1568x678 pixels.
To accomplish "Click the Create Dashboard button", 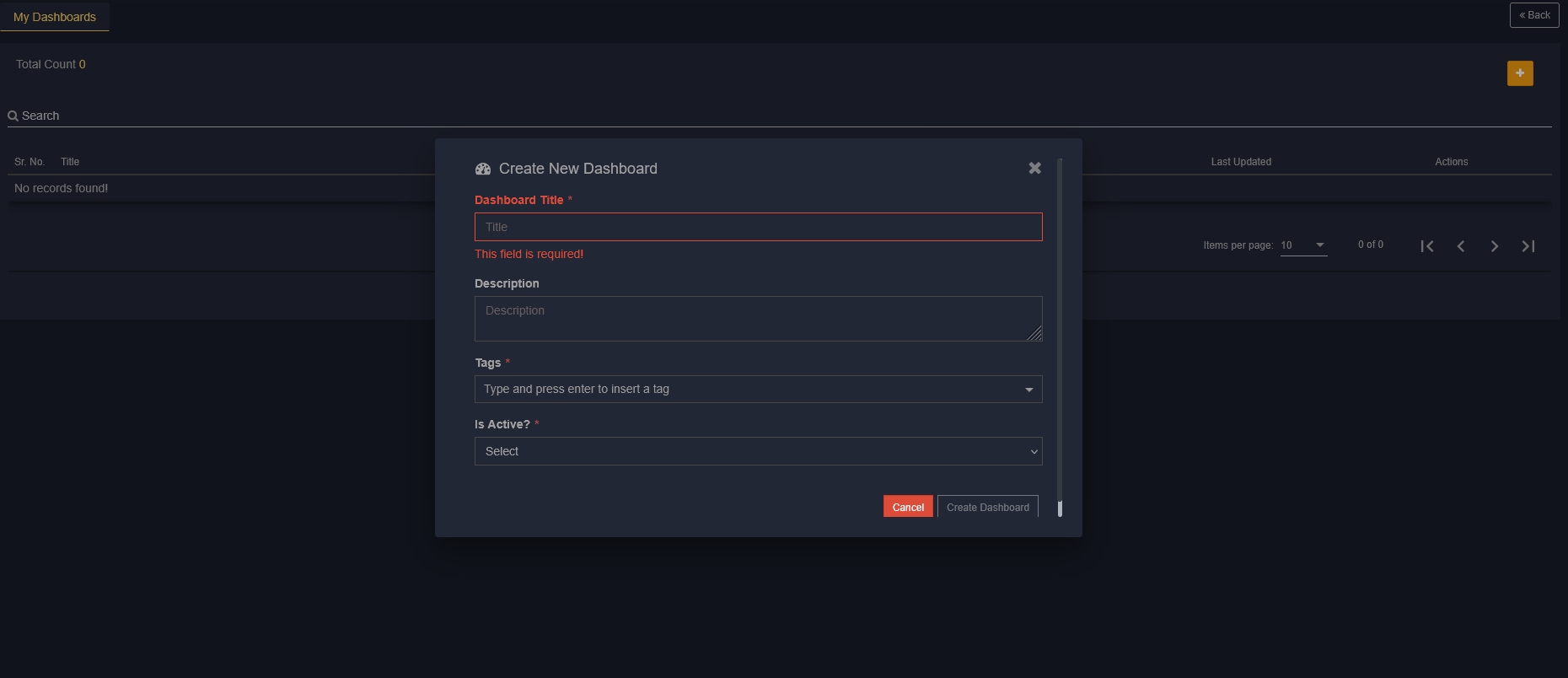I will click(x=987, y=507).
